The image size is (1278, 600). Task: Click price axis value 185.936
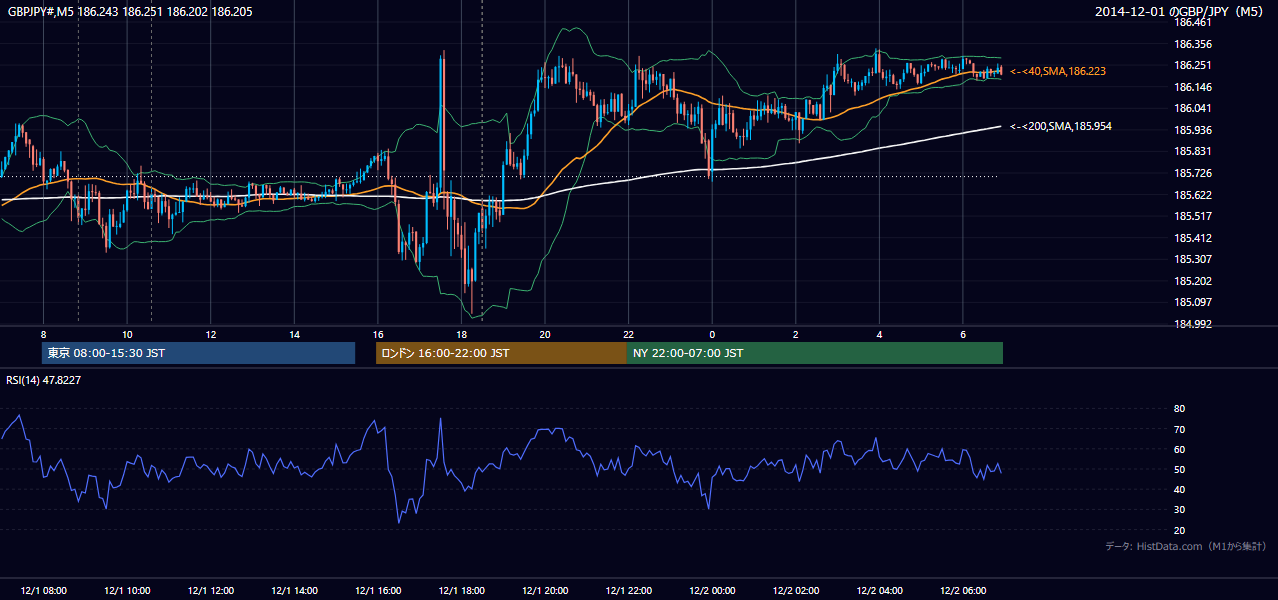click(1194, 130)
